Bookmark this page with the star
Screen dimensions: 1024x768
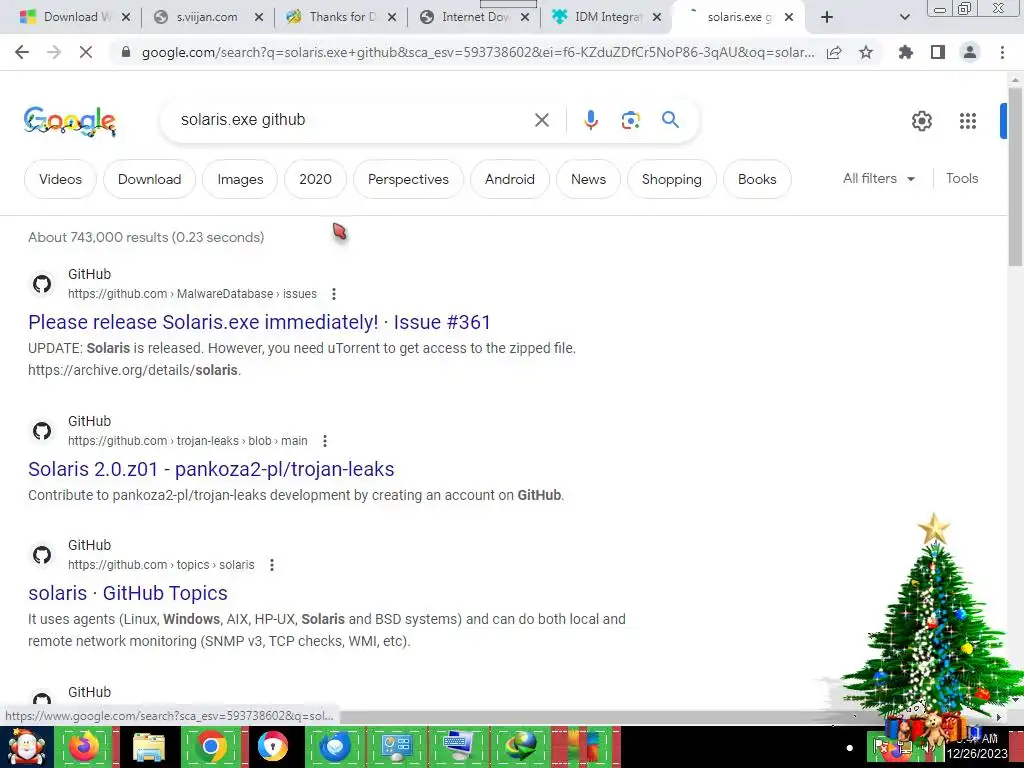(866, 52)
